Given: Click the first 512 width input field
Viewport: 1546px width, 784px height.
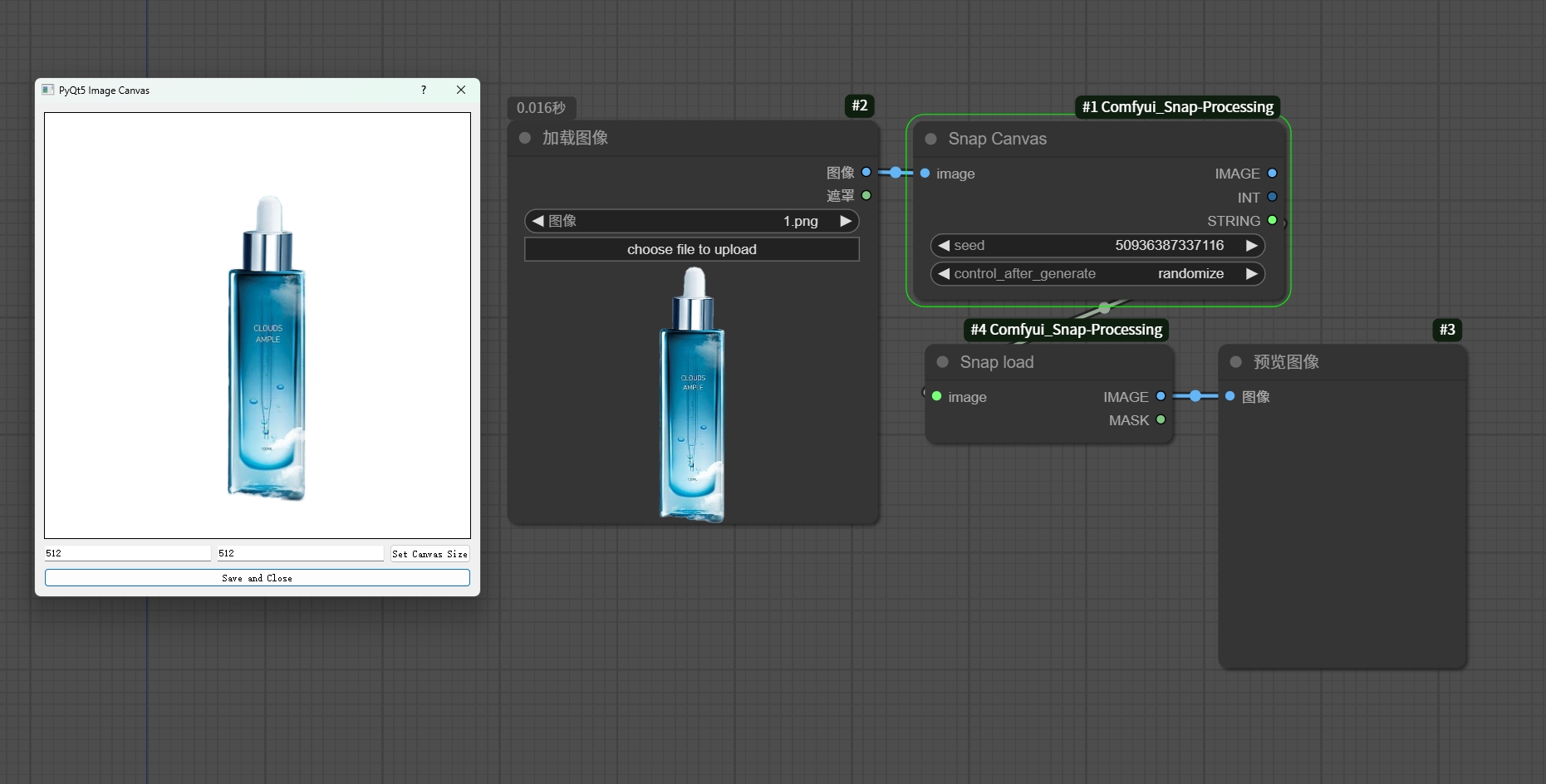Looking at the screenshot, I should 128,553.
